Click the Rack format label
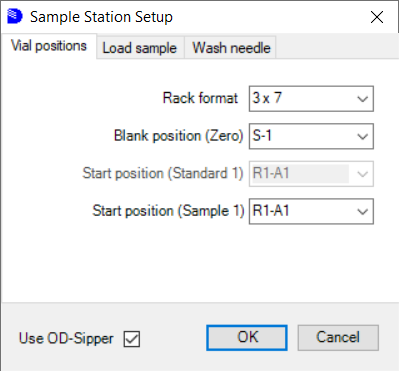 click(200, 98)
